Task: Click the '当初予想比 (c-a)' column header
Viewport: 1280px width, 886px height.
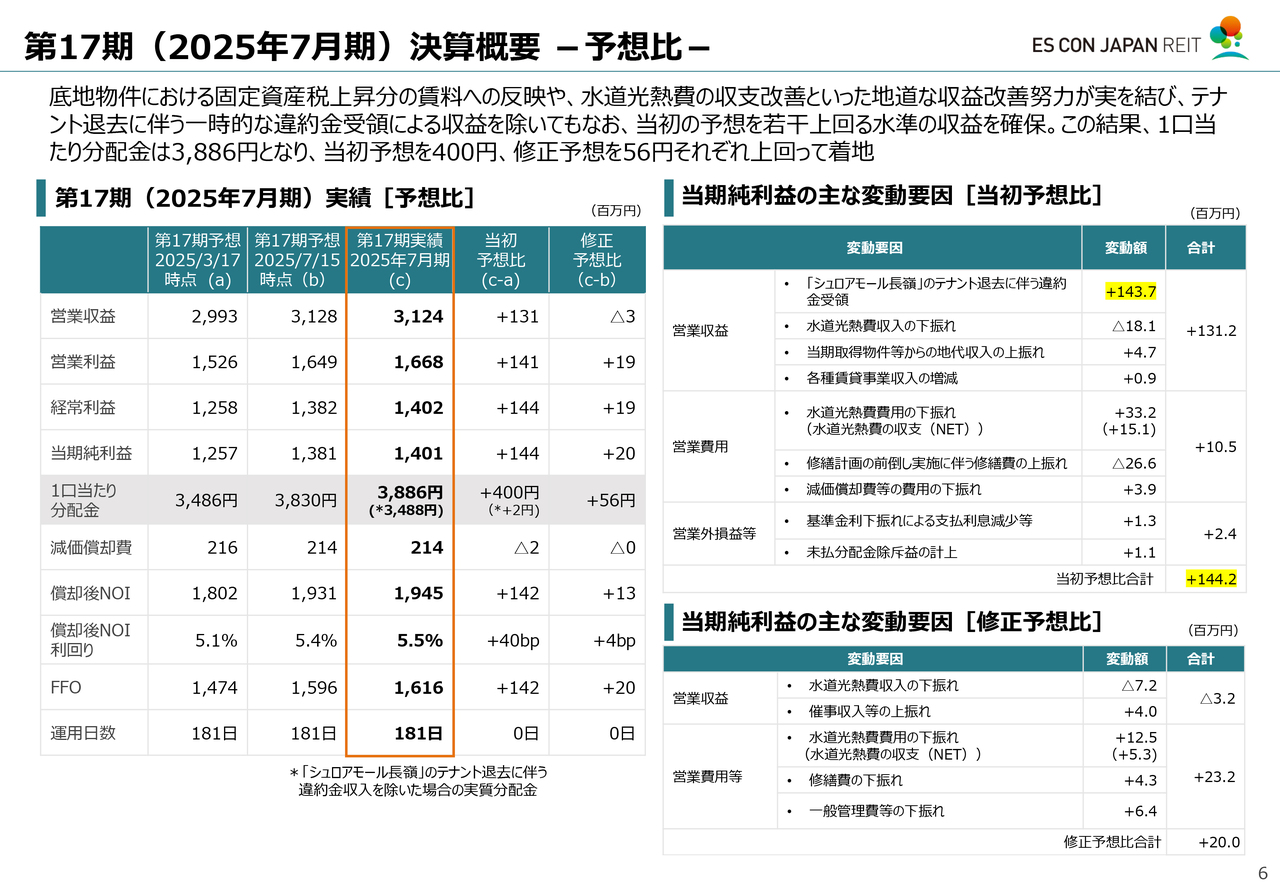Action: point(501,260)
